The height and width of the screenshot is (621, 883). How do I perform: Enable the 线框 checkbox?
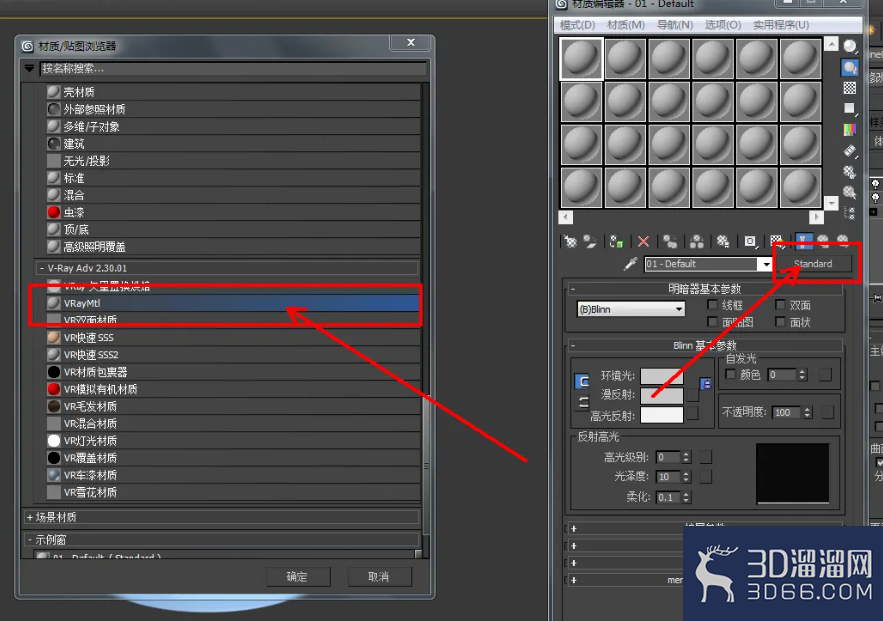(712, 305)
